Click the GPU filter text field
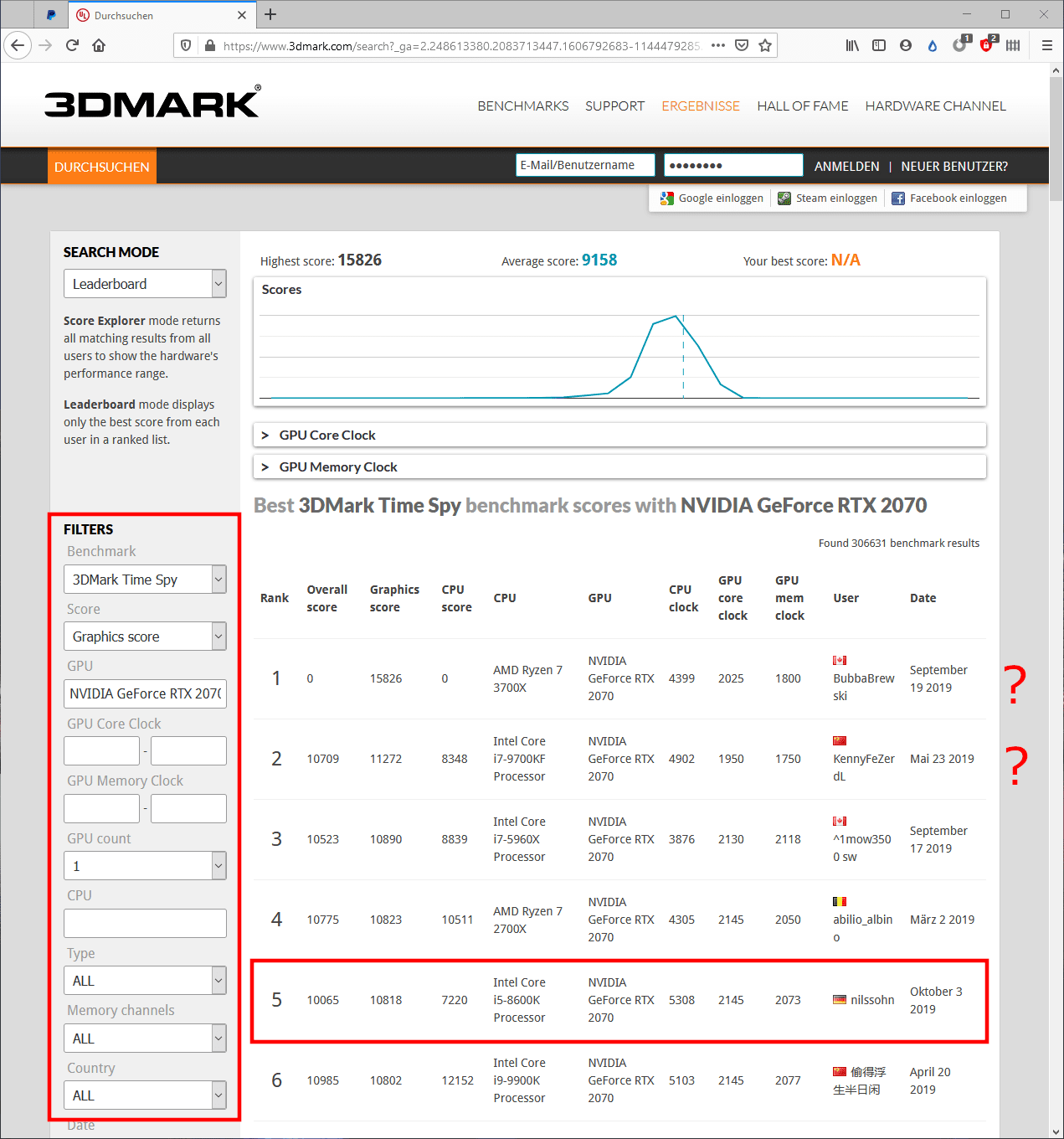Viewport: 1064px width, 1139px height. 145,693
